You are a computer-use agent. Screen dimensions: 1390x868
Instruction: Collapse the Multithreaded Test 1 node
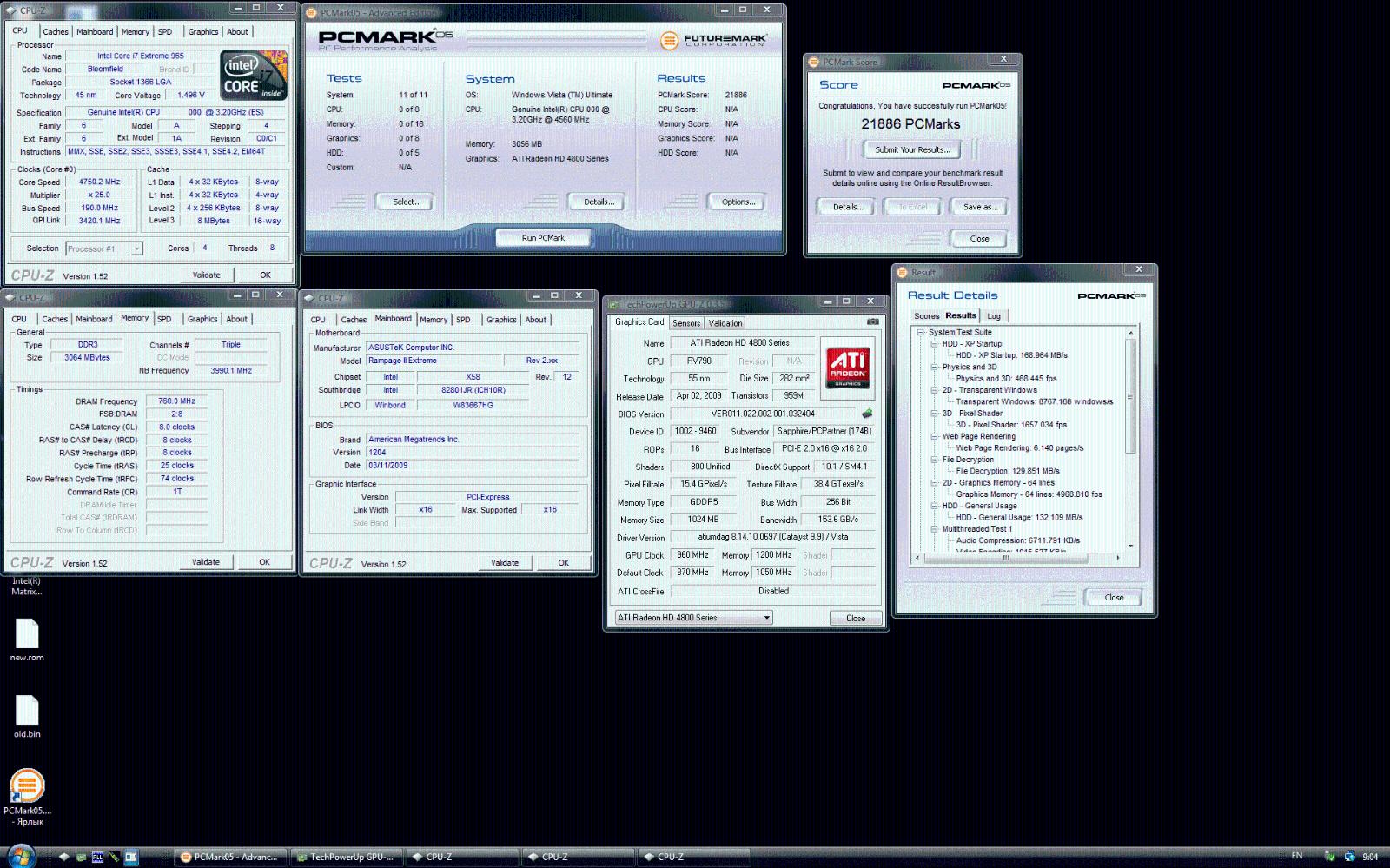coord(935,528)
